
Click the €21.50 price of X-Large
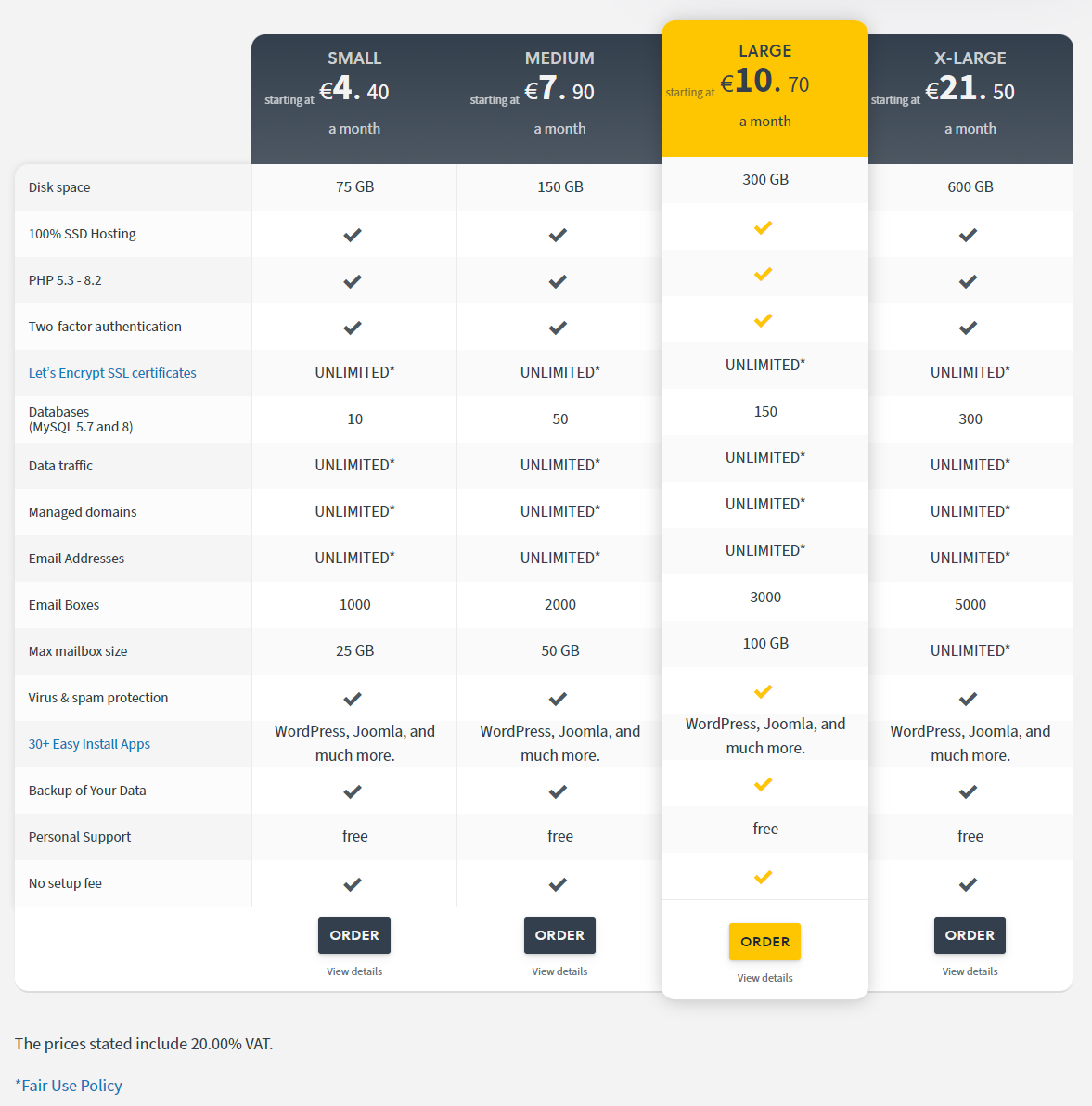[x=970, y=90]
